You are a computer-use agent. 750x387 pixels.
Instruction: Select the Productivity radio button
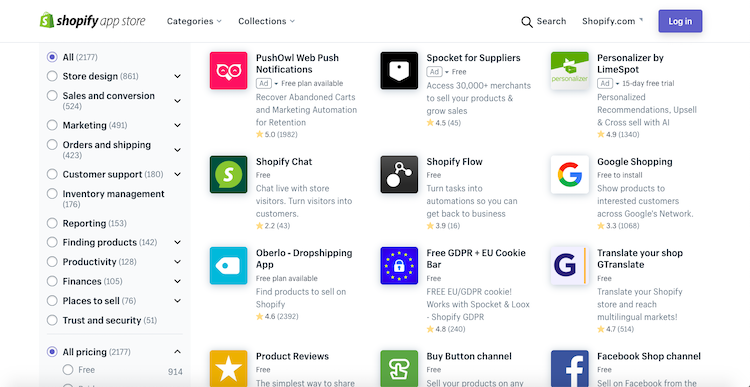tap(52, 262)
